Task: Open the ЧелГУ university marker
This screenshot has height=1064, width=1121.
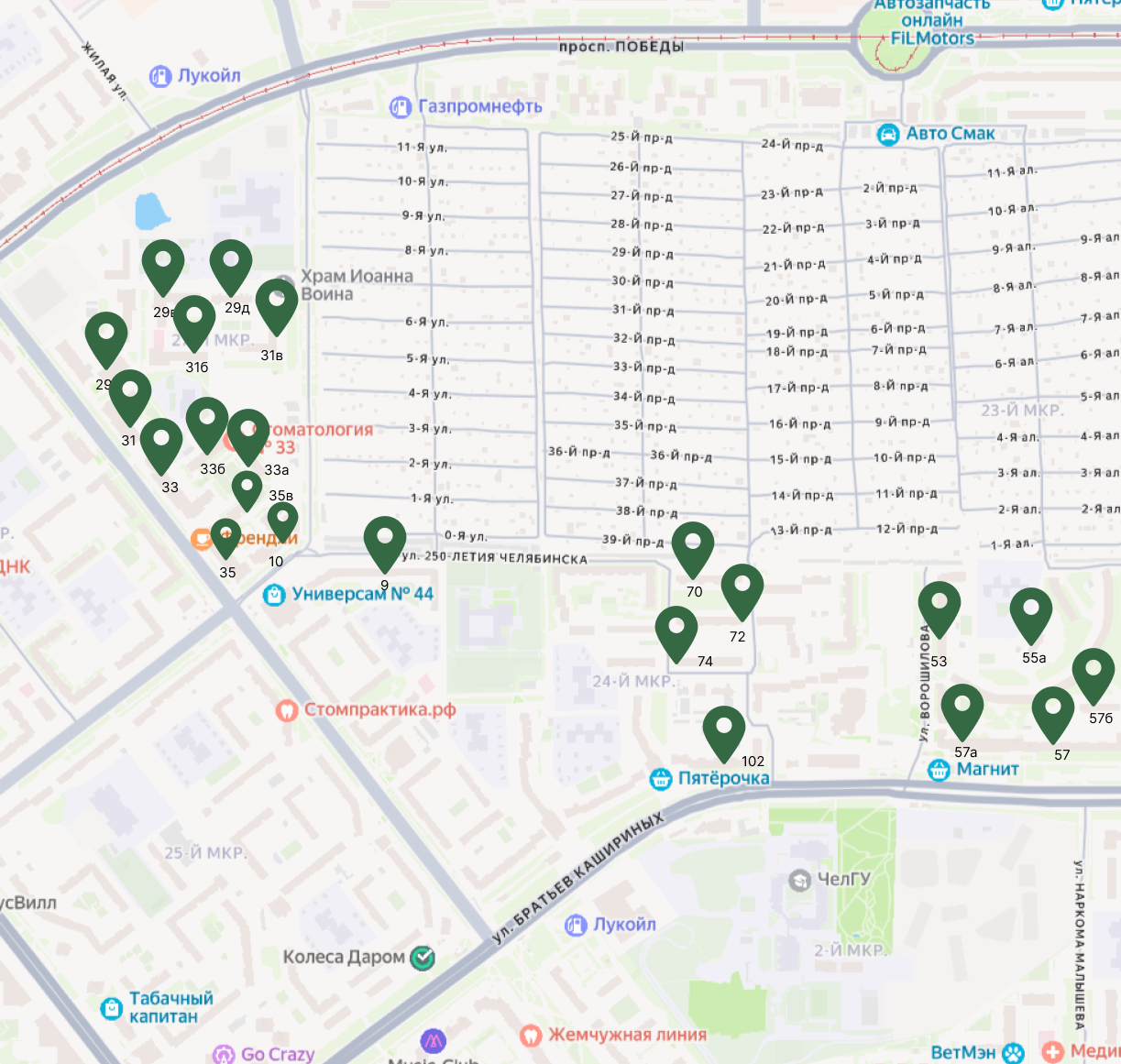Action: tap(800, 880)
